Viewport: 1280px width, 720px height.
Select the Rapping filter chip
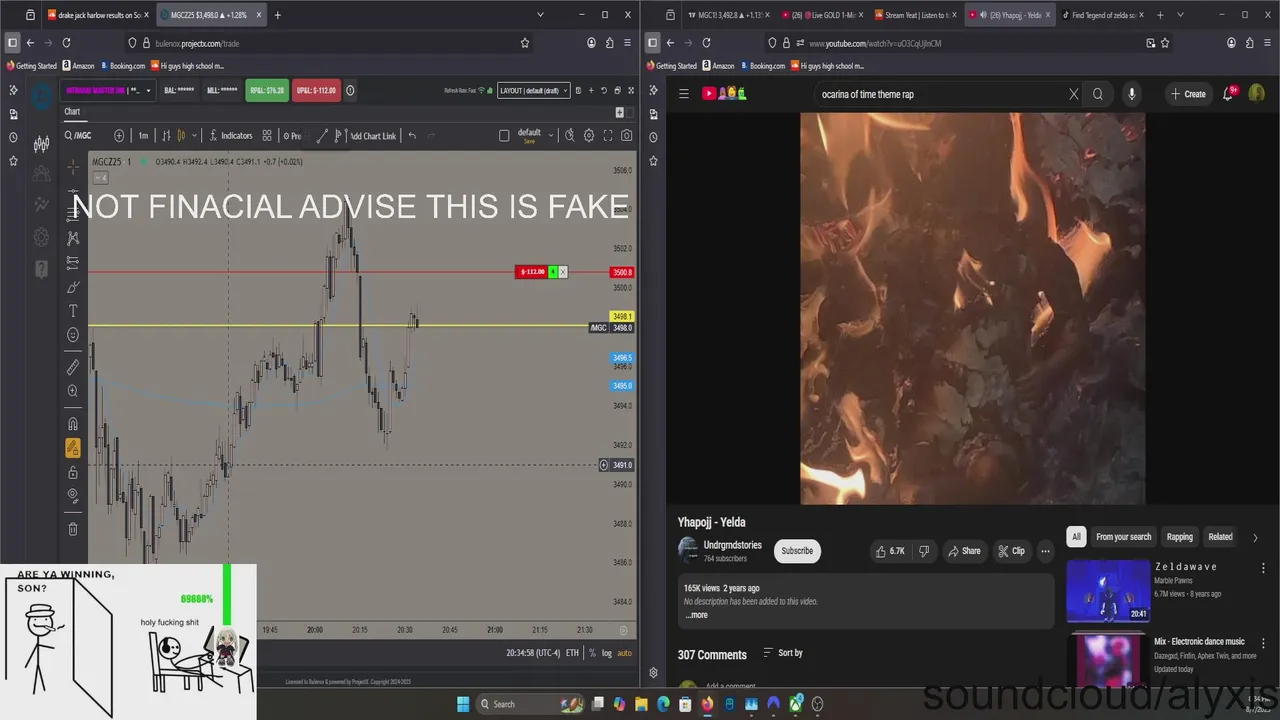coord(1180,537)
